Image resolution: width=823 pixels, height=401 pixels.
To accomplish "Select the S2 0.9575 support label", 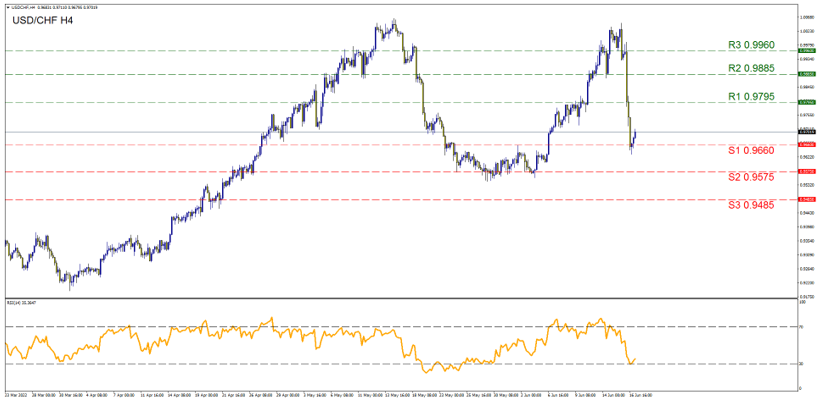I will 751,177.
